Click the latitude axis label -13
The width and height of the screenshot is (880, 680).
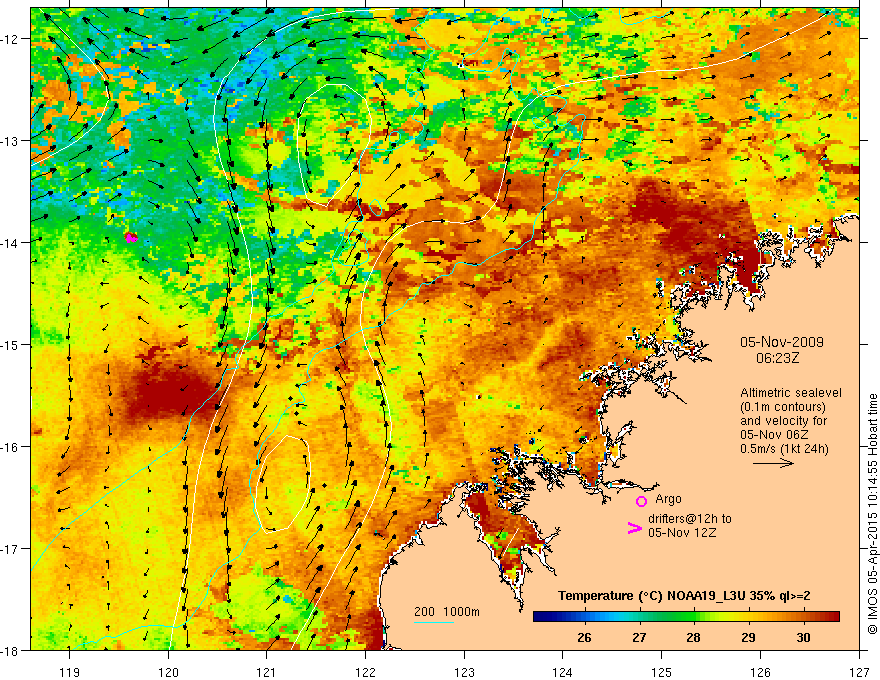10,141
